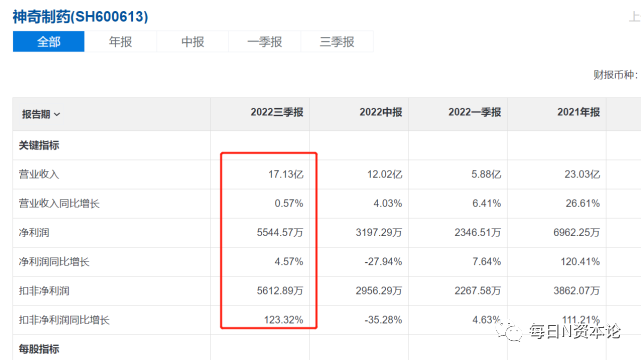Open the 神奇制药(SH600613) title link
Screen dimensions: 641x360
coord(80,17)
